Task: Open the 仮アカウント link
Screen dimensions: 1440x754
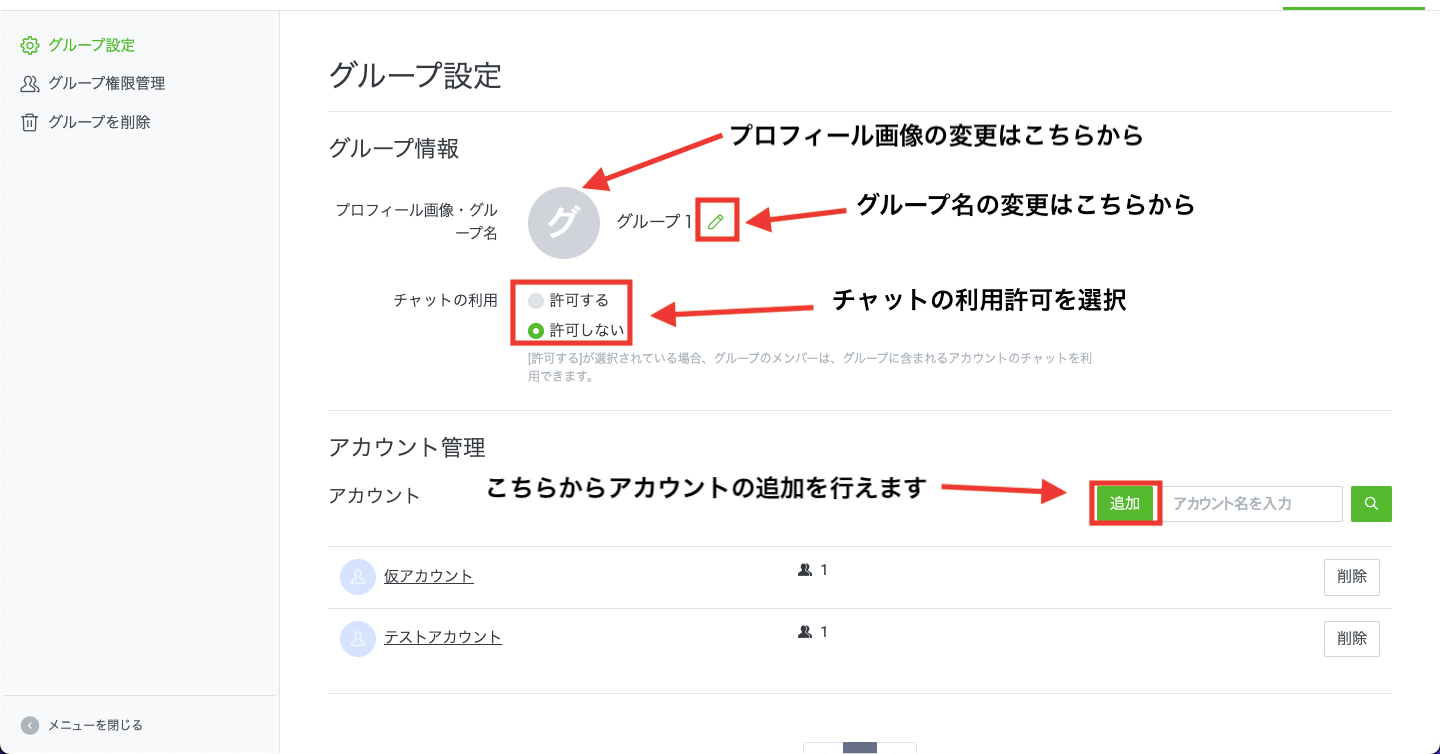Action: [429, 576]
